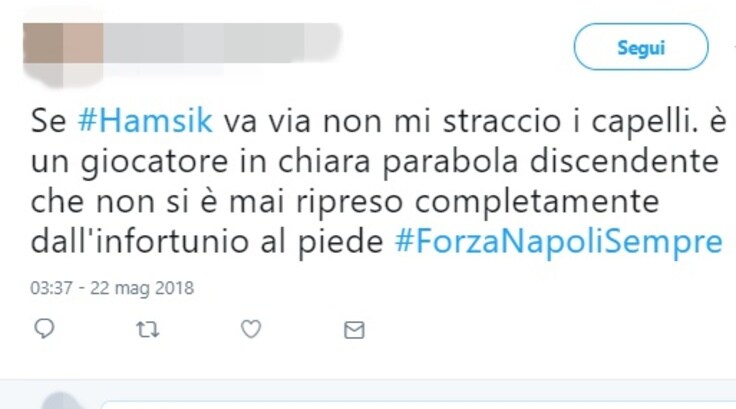The height and width of the screenshot is (409, 736).
Task: Follow the user with the Segui button
Action: (x=641, y=47)
